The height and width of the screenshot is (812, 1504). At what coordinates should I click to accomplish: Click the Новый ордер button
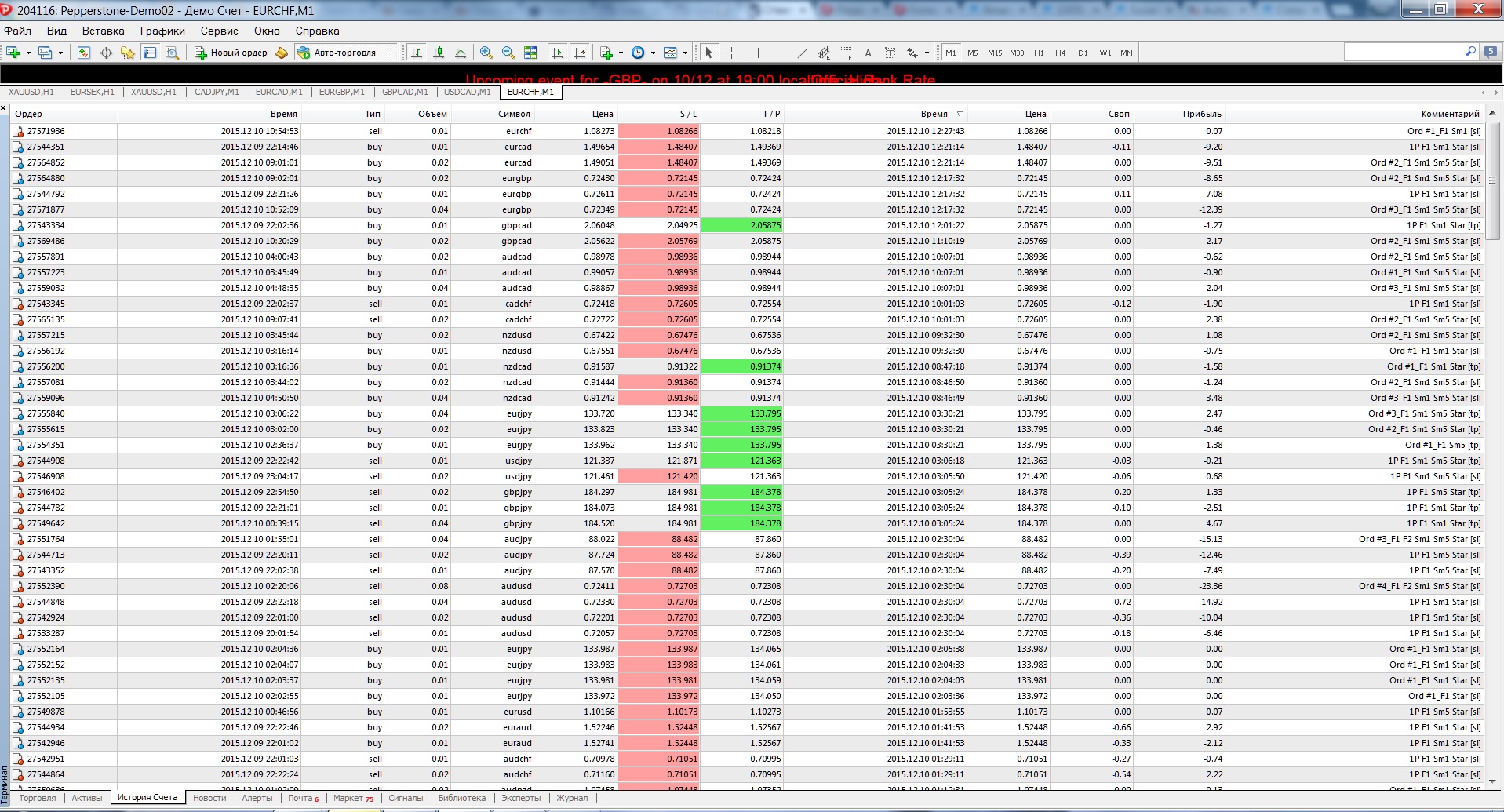(231, 53)
